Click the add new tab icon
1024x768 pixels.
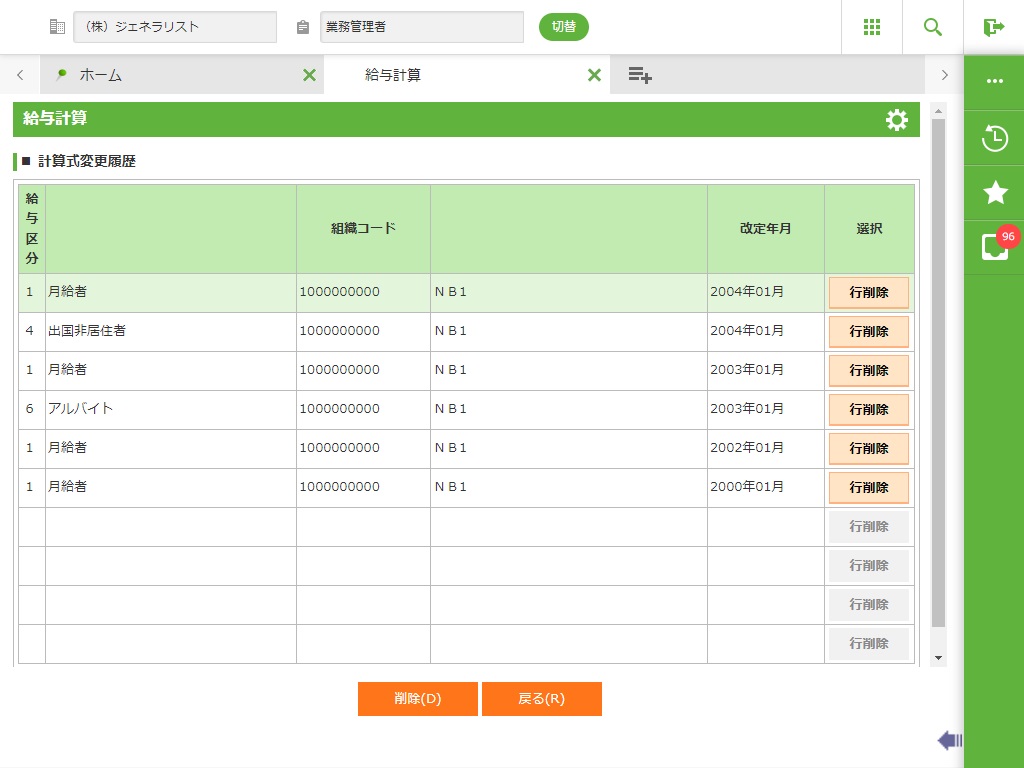pos(640,75)
